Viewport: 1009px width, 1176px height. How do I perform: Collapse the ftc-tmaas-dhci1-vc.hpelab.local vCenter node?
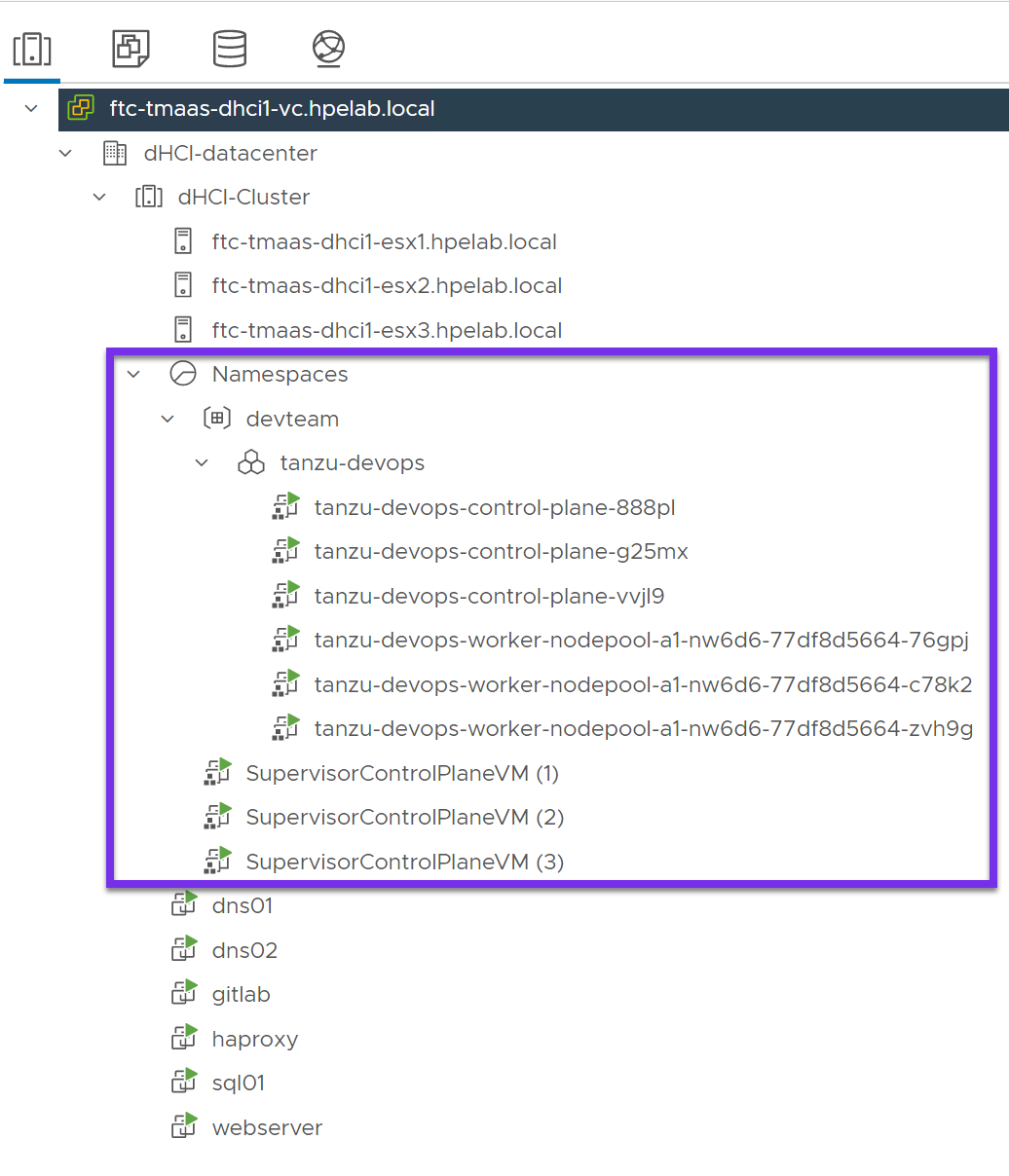pos(31,108)
